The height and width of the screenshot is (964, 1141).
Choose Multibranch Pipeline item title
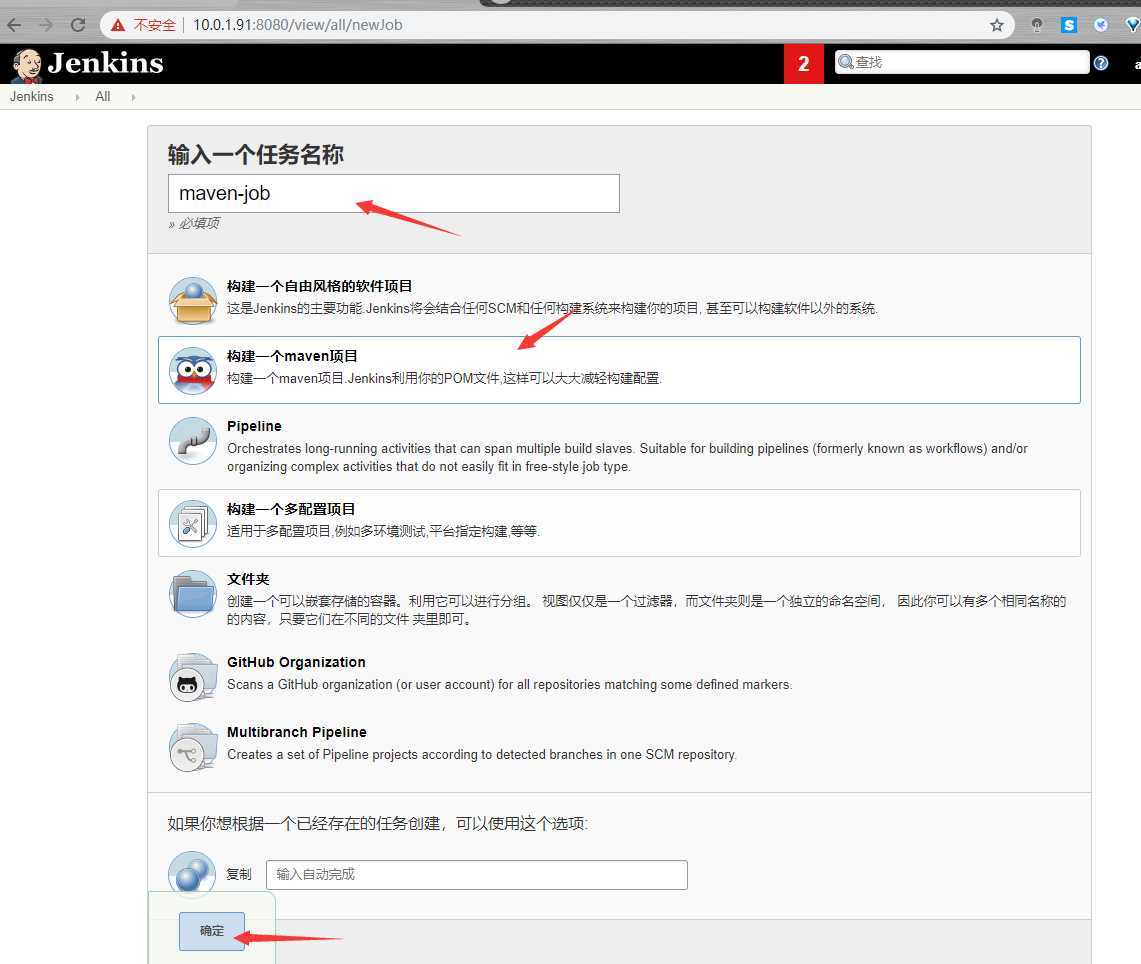click(x=297, y=732)
